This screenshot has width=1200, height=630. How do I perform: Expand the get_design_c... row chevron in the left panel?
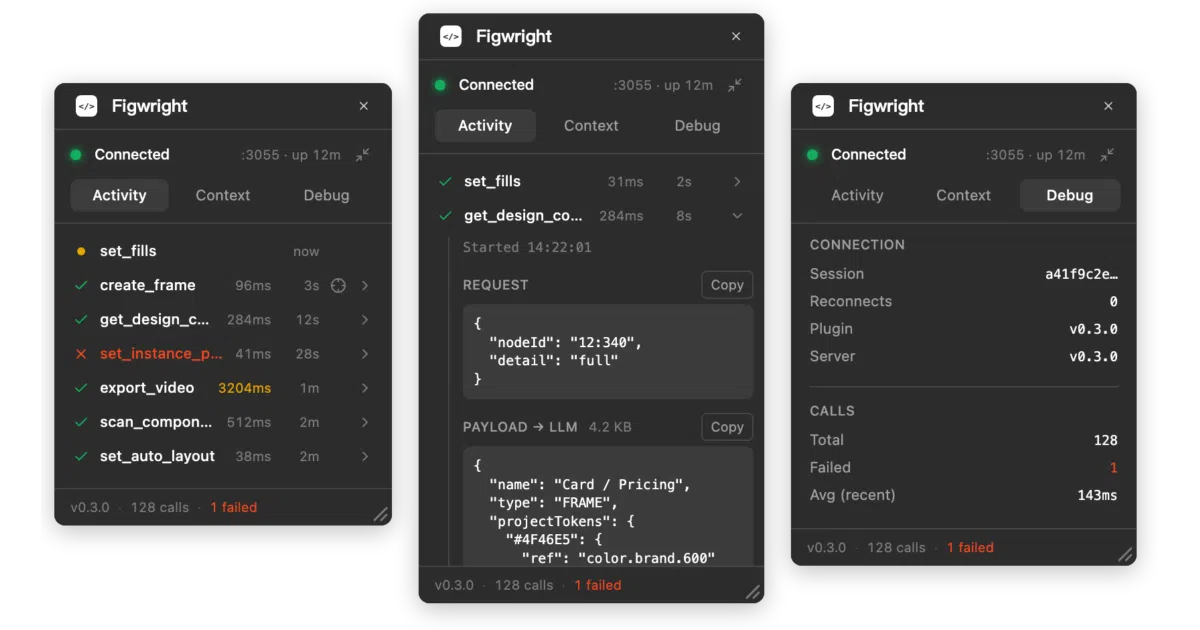point(365,320)
